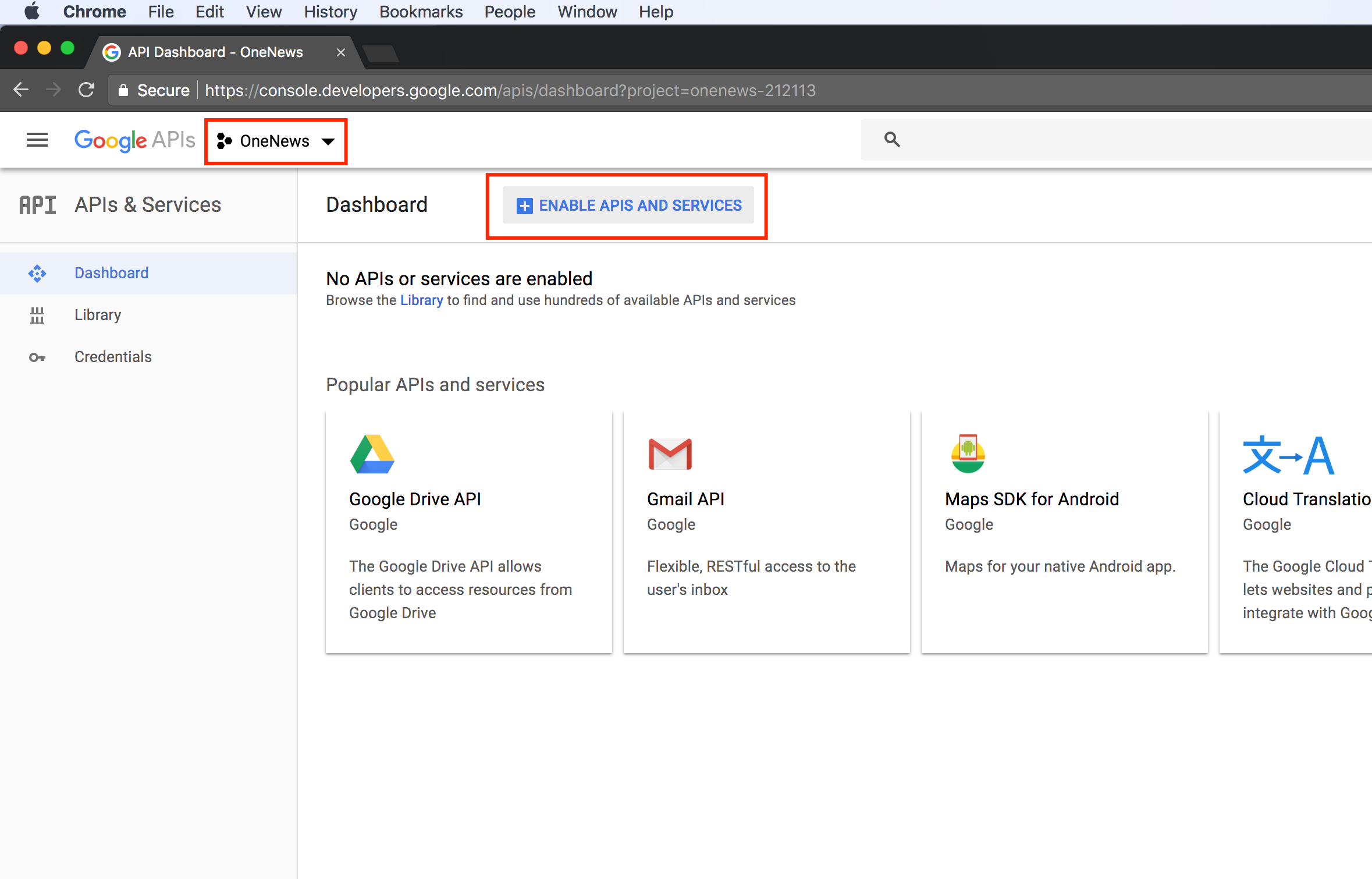Viewport: 1372px width, 879px height.
Task: Select Library in the sidebar
Action: (98, 315)
